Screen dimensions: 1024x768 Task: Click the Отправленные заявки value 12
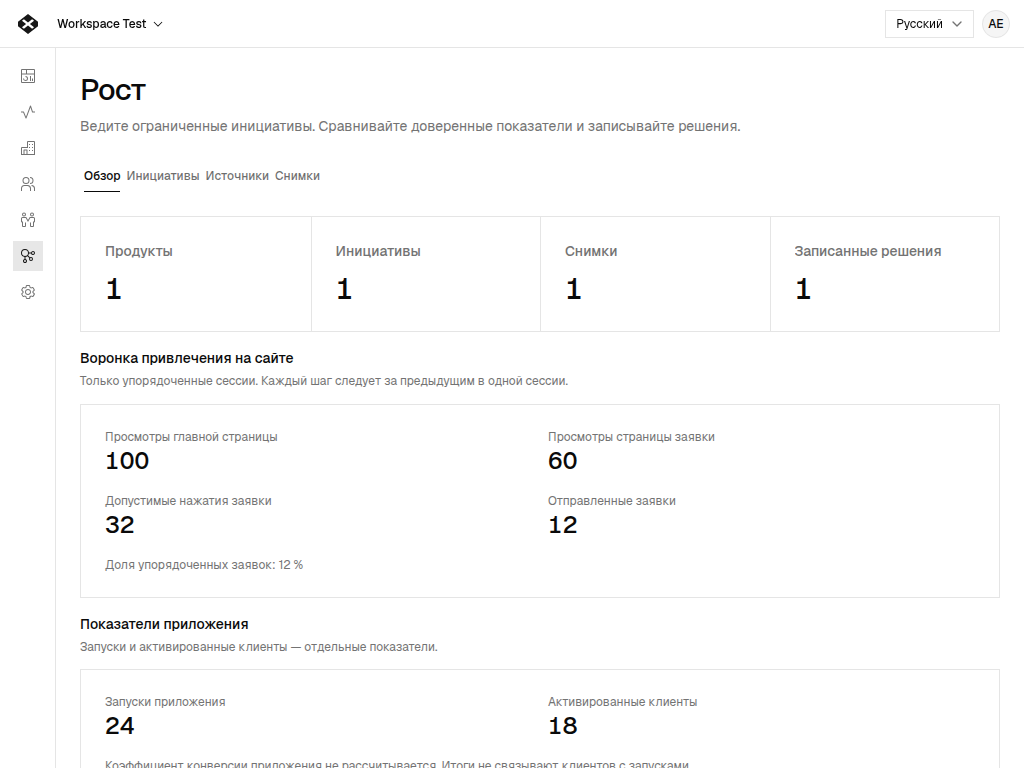tap(563, 525)
